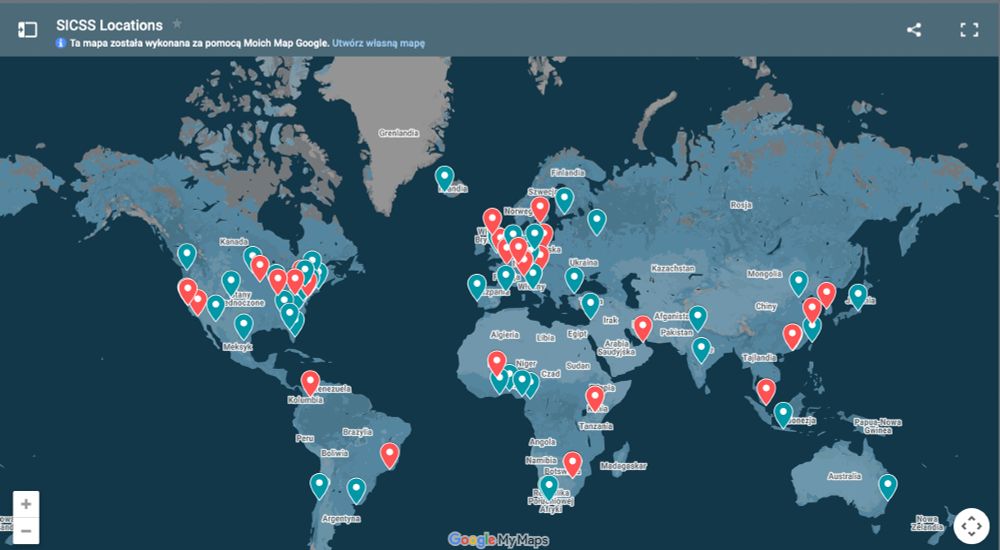Click the Kazachstan country label
The image size is (1000, 550).
[x=673, y=269]
